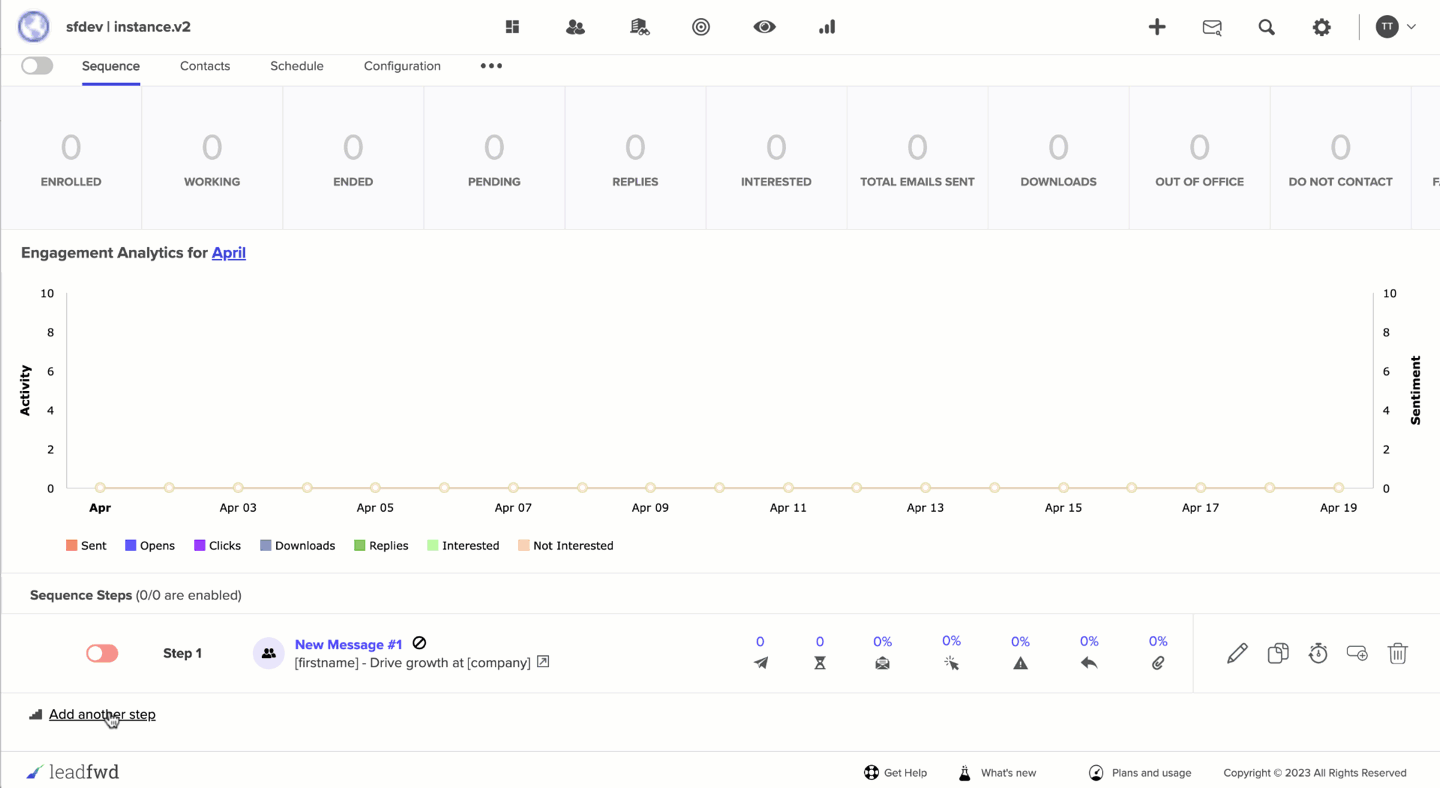Switch to the Configuration tab

(x=402, y=66)
